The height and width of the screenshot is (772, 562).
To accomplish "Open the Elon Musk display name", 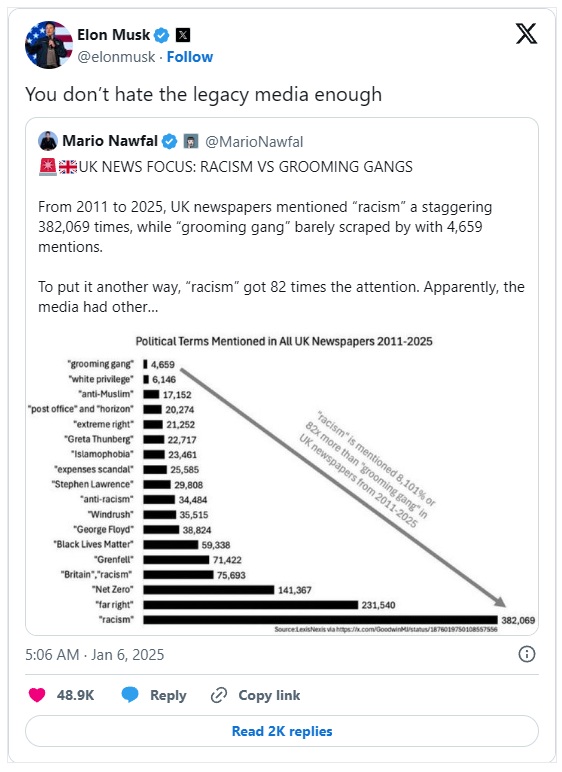I will pos(114,35).
